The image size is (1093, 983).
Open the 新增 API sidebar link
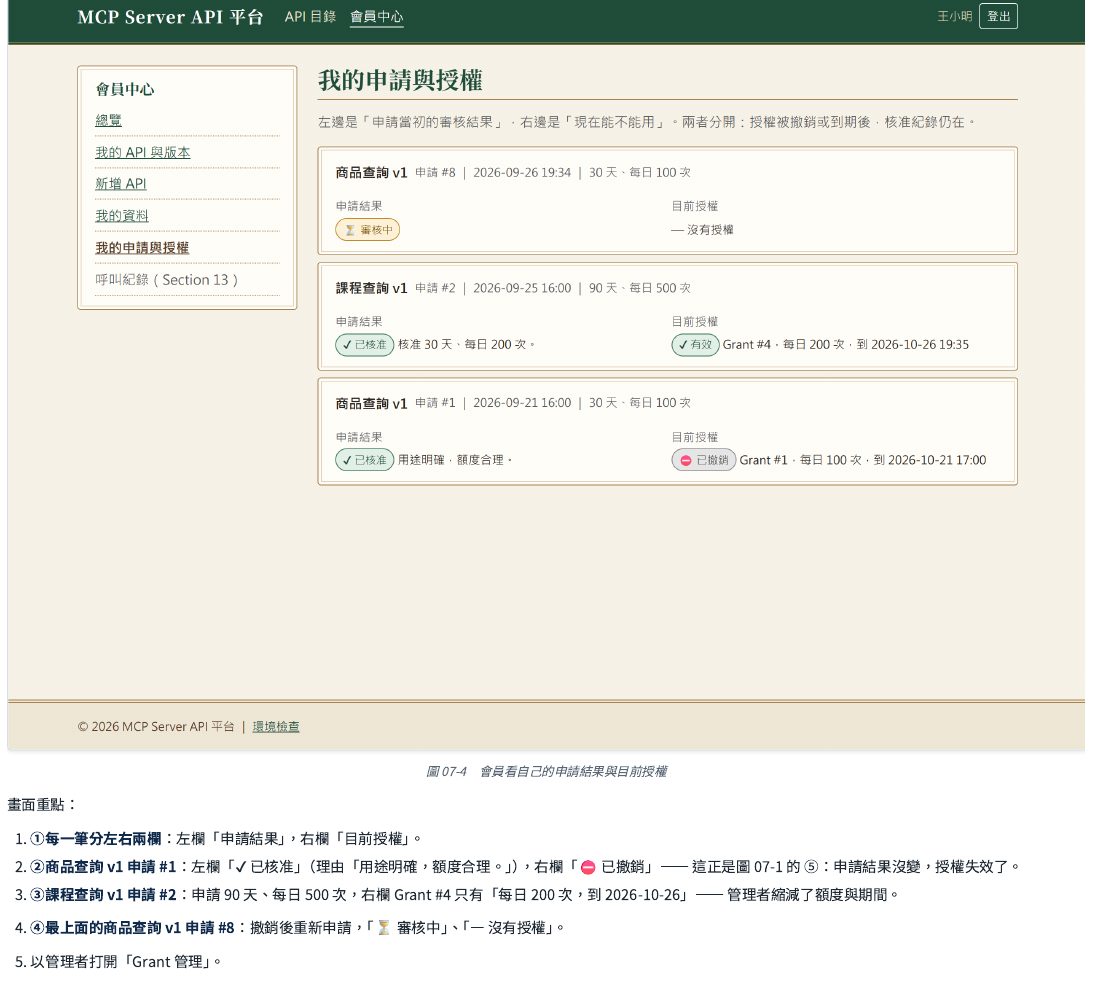(121, 183)
